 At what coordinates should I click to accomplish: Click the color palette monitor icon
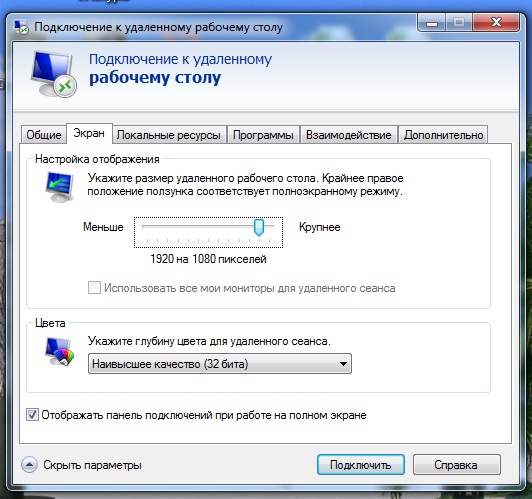59,352
